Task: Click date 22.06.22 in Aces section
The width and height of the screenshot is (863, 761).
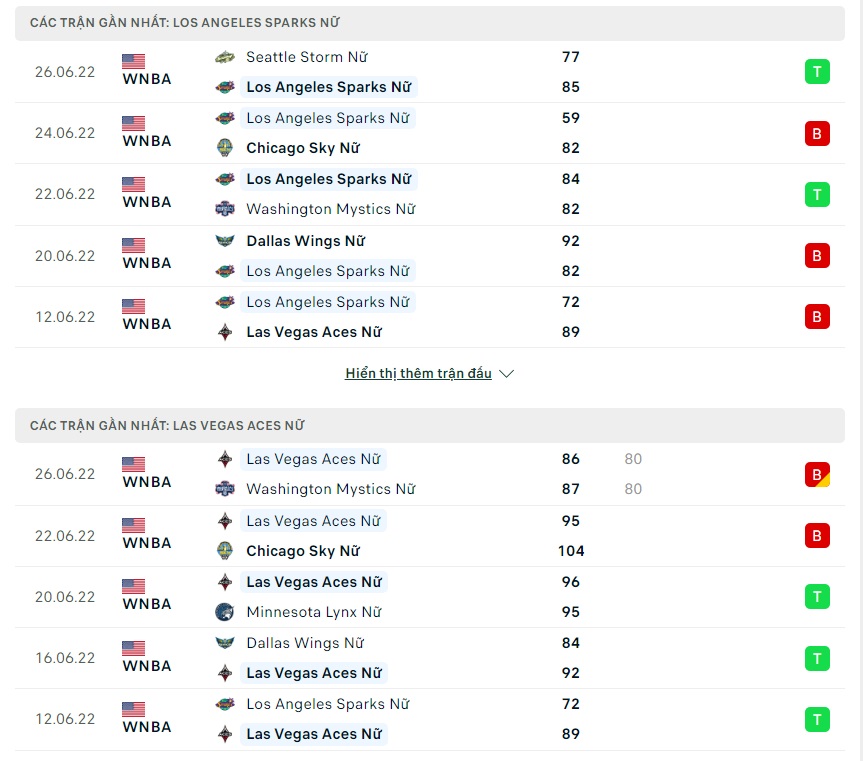Action: pos(65,536)
